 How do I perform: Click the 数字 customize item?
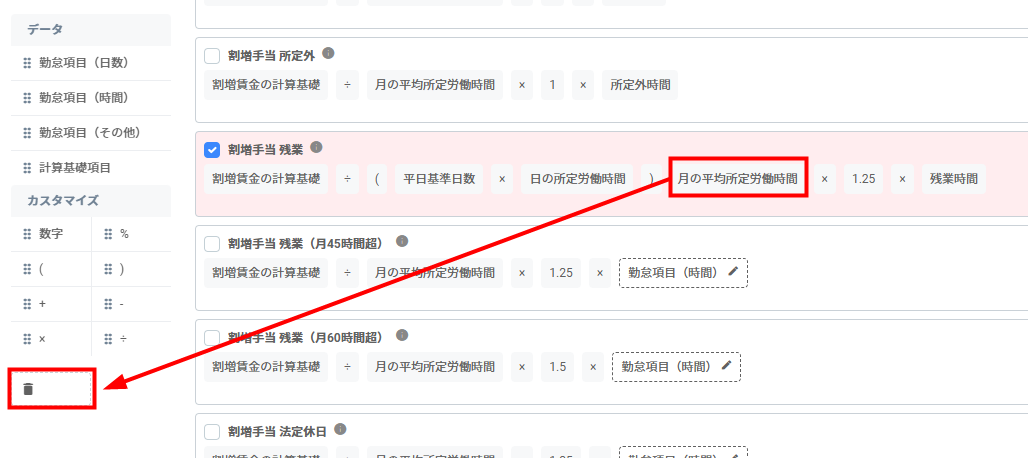51,235
